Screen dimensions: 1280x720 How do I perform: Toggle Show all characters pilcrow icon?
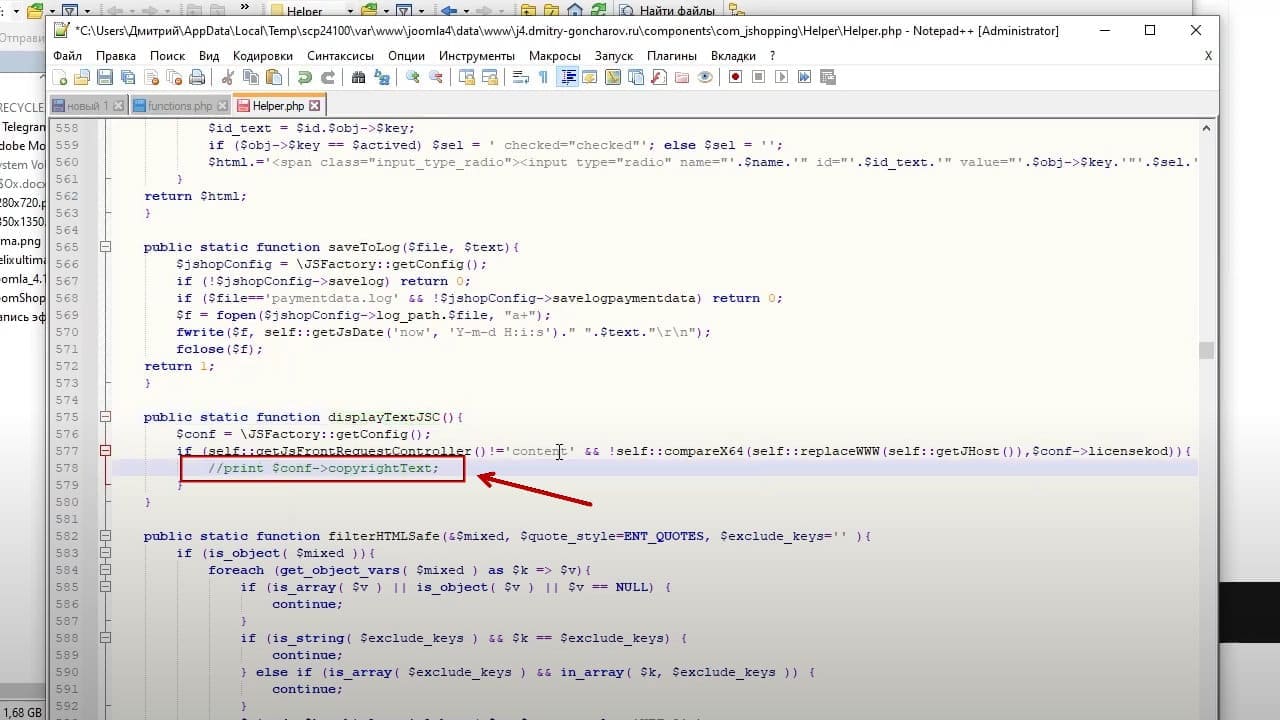(x=543, y=77)
